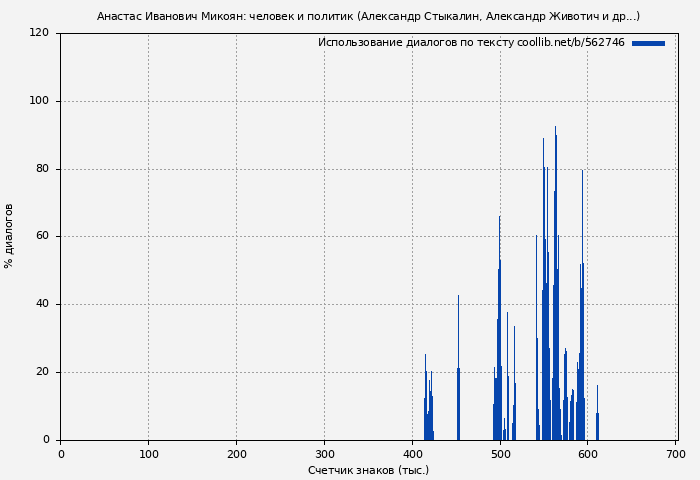
Task: Click the rightmost blue bar just past 600
Action: pos(597,422)
